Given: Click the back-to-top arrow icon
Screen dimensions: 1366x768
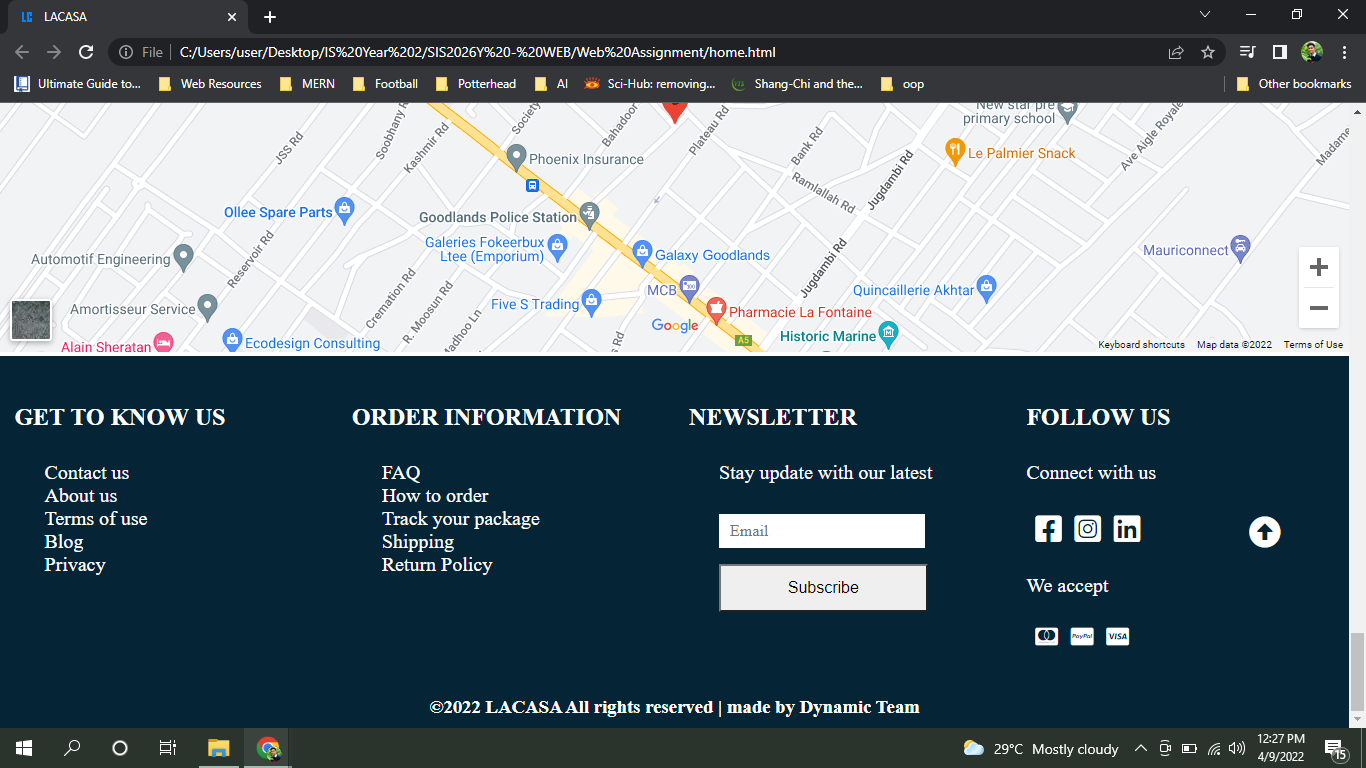Looking at the screenshot, I should [1264, 532].
